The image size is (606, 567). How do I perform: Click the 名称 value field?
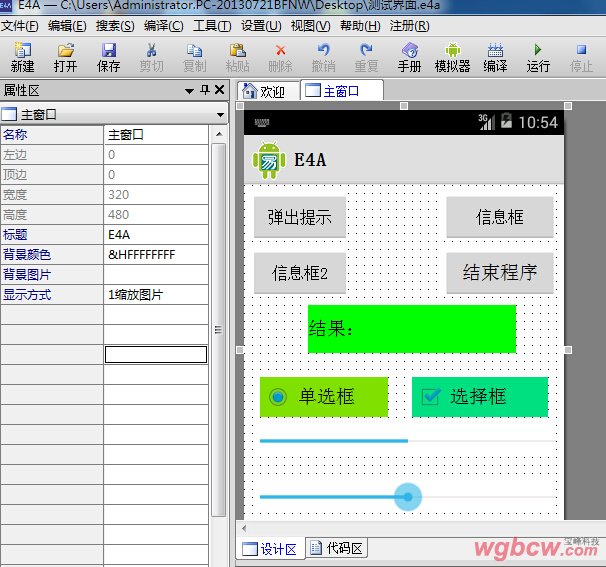tap(156, 135)
